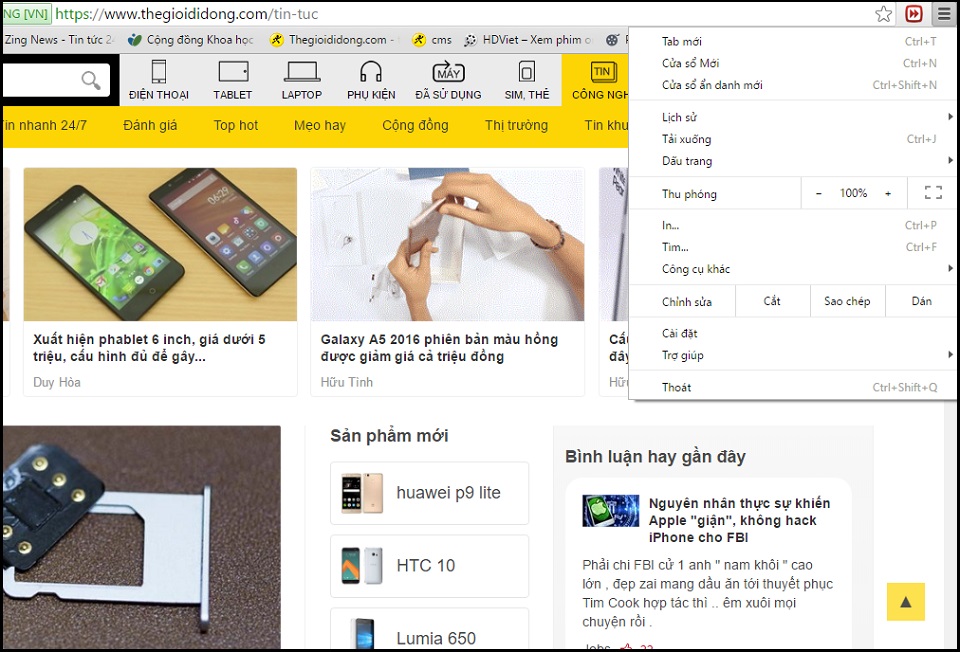Screen dimensions: 960x652
Task: Expand the Công cụ khác submenu
Action: [793, 269]
